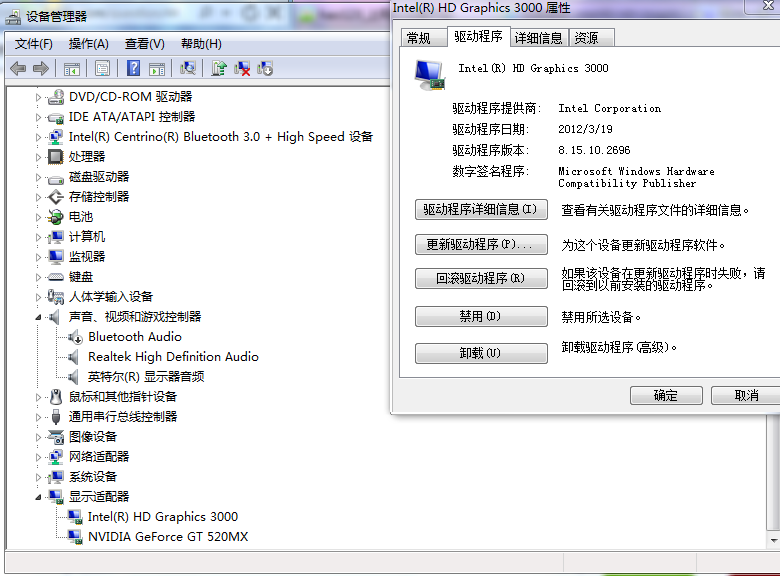Collapse the 声音、视频和游戏控制器 node
This screenshot has height=576, width=780.
tap(38, 317)
